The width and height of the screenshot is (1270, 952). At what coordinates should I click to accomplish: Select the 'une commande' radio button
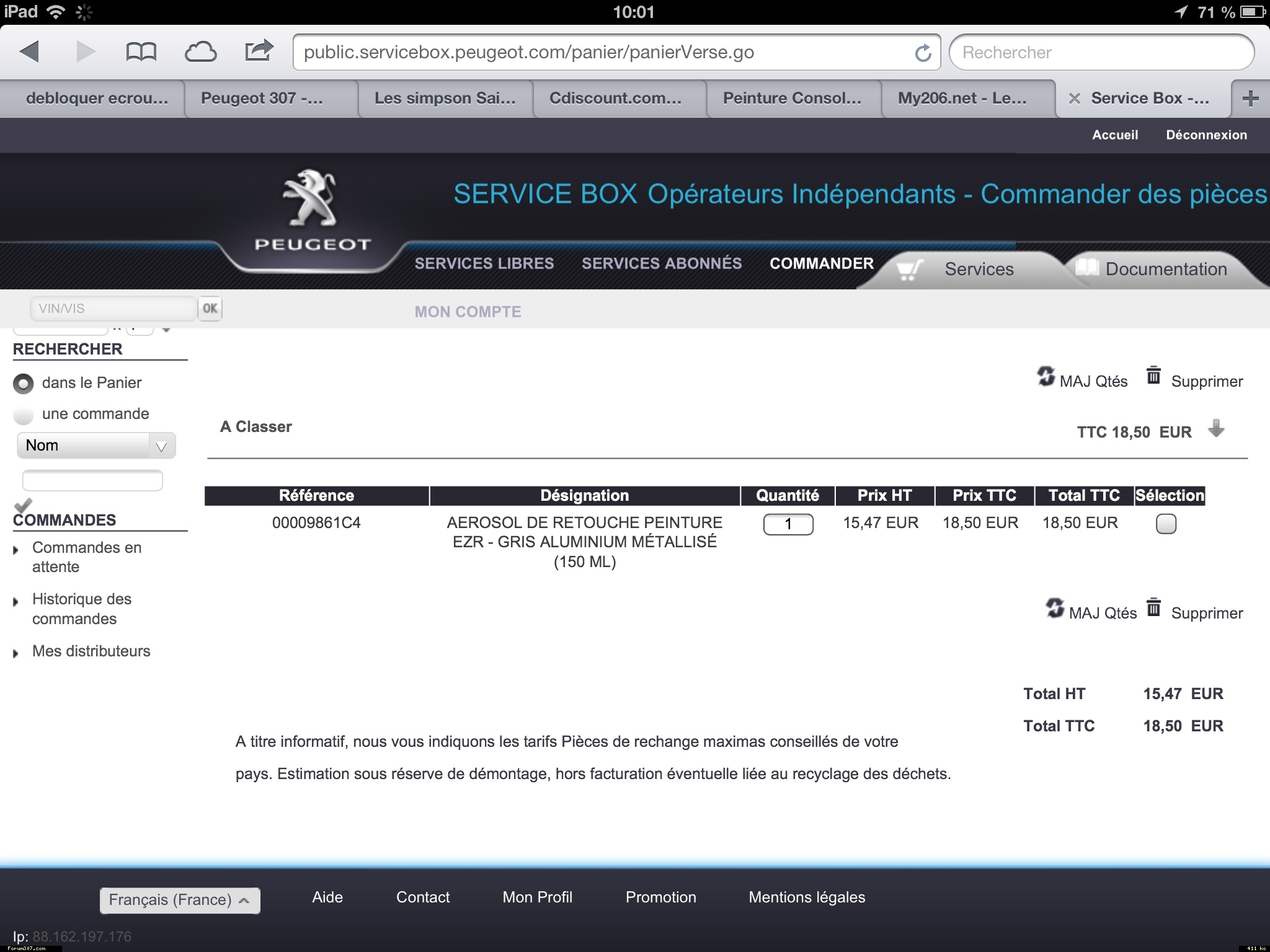(x=23, y=415)
